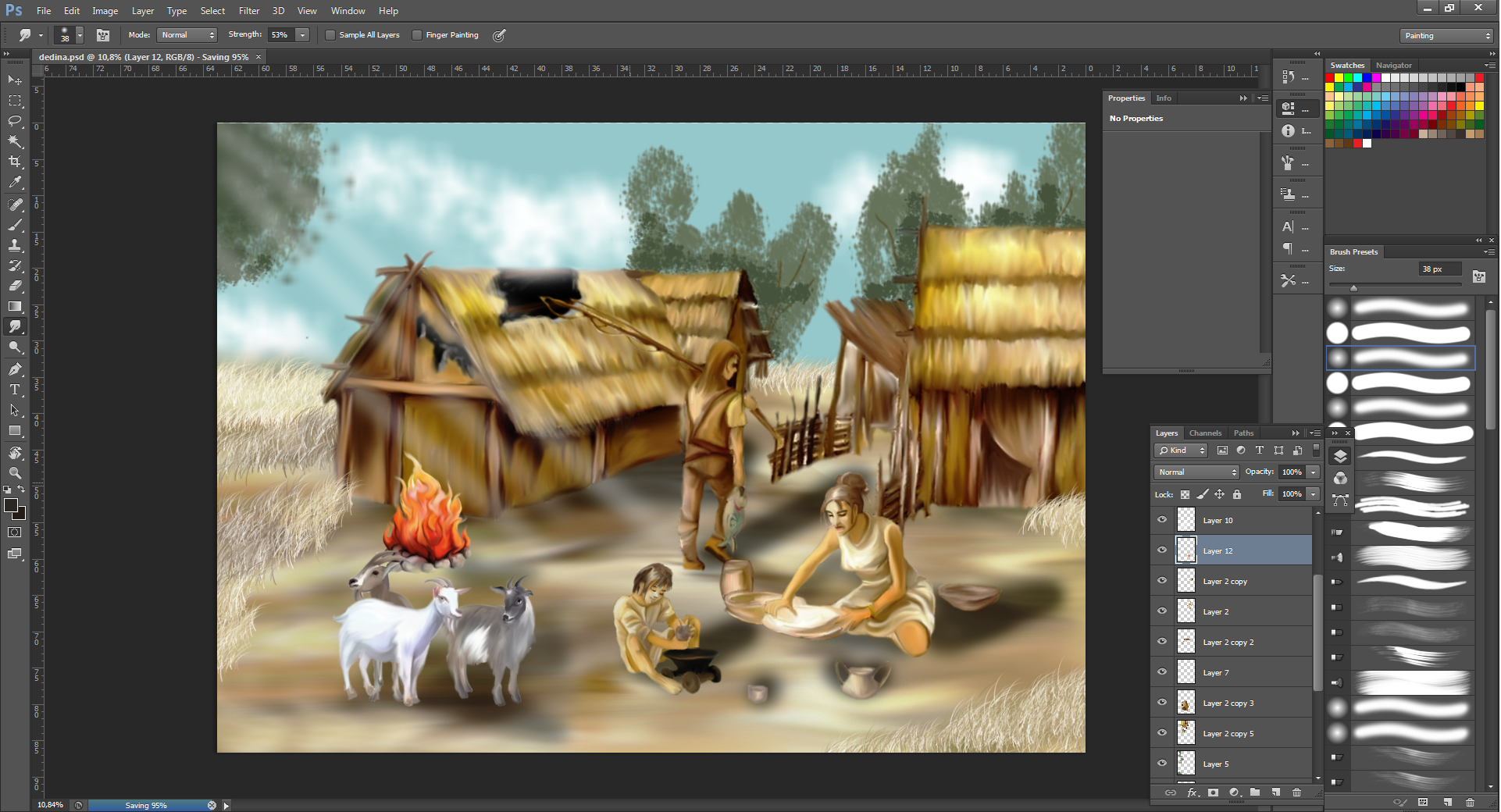Switch to the Channels tab
The width and height of the screenshot is (1501, 812).
pyautogui.click(x=1204, y=433)
